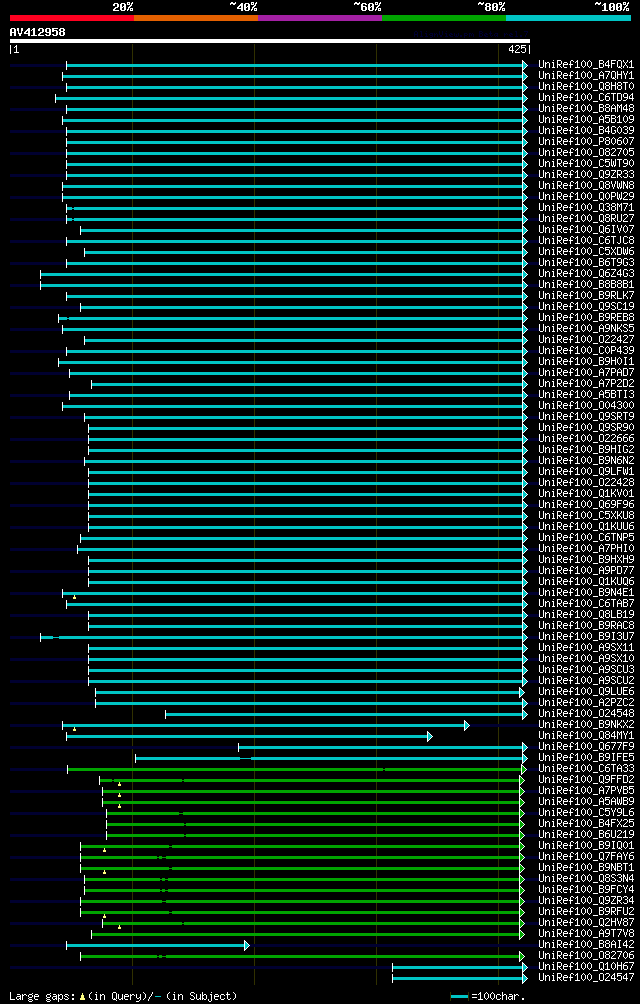Click the AV412958 query name label
The image size is (640, 1004).
tap(37, 31)
